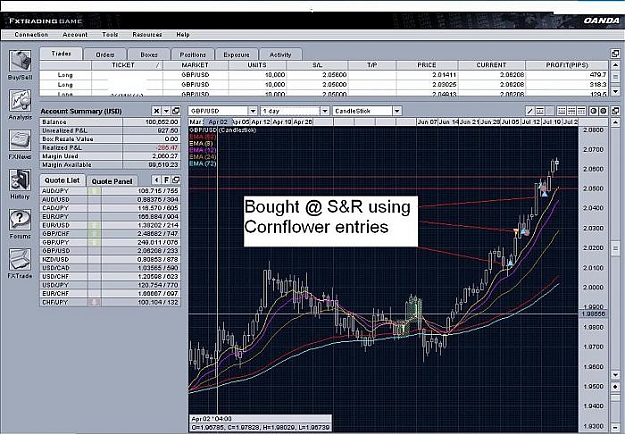Switch to the Orders tab
This screenshot has width=625, height=435.
click(105, 55)
